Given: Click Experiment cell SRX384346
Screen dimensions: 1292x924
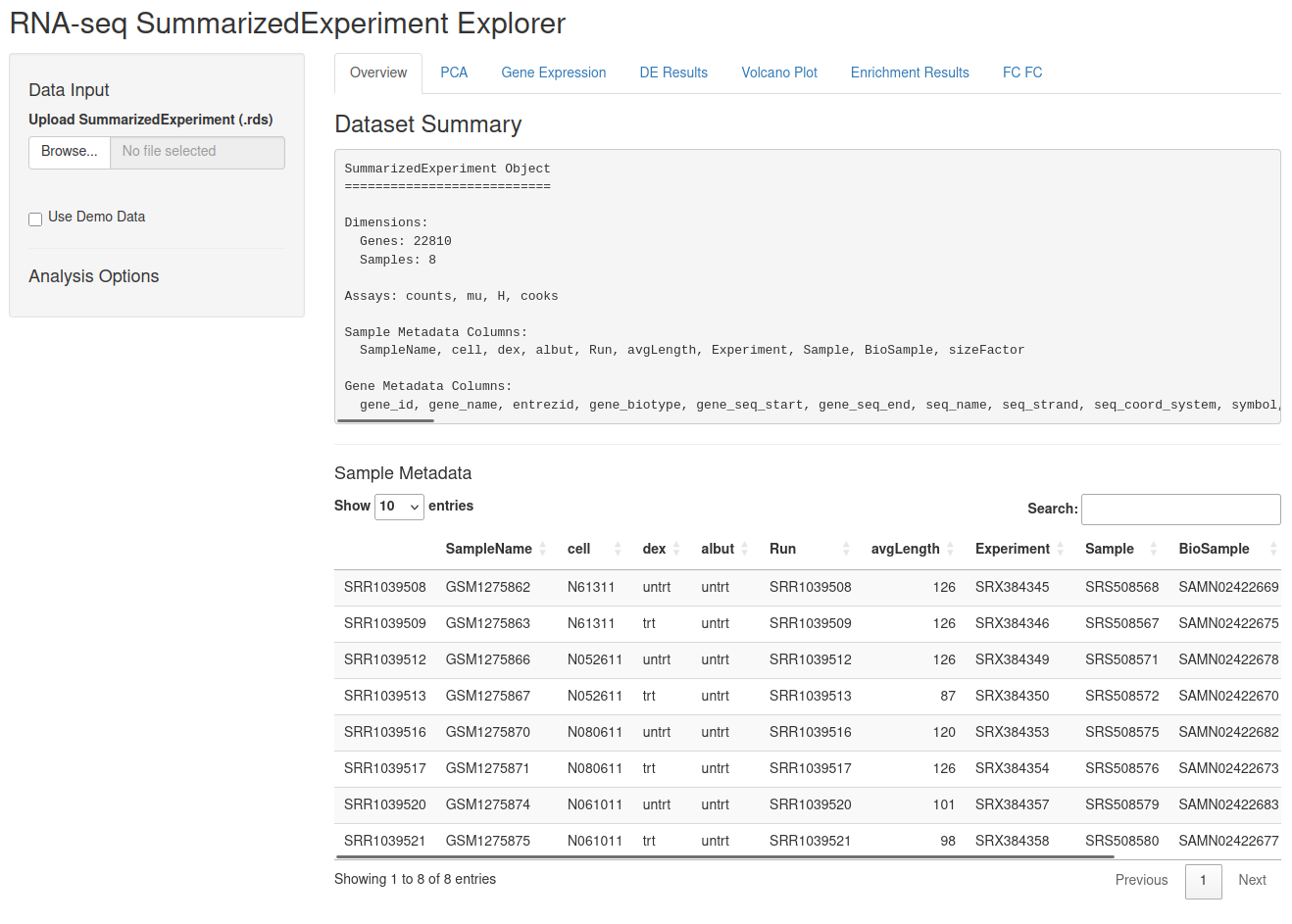Looking at the screenshot, I should [1012, 623].
